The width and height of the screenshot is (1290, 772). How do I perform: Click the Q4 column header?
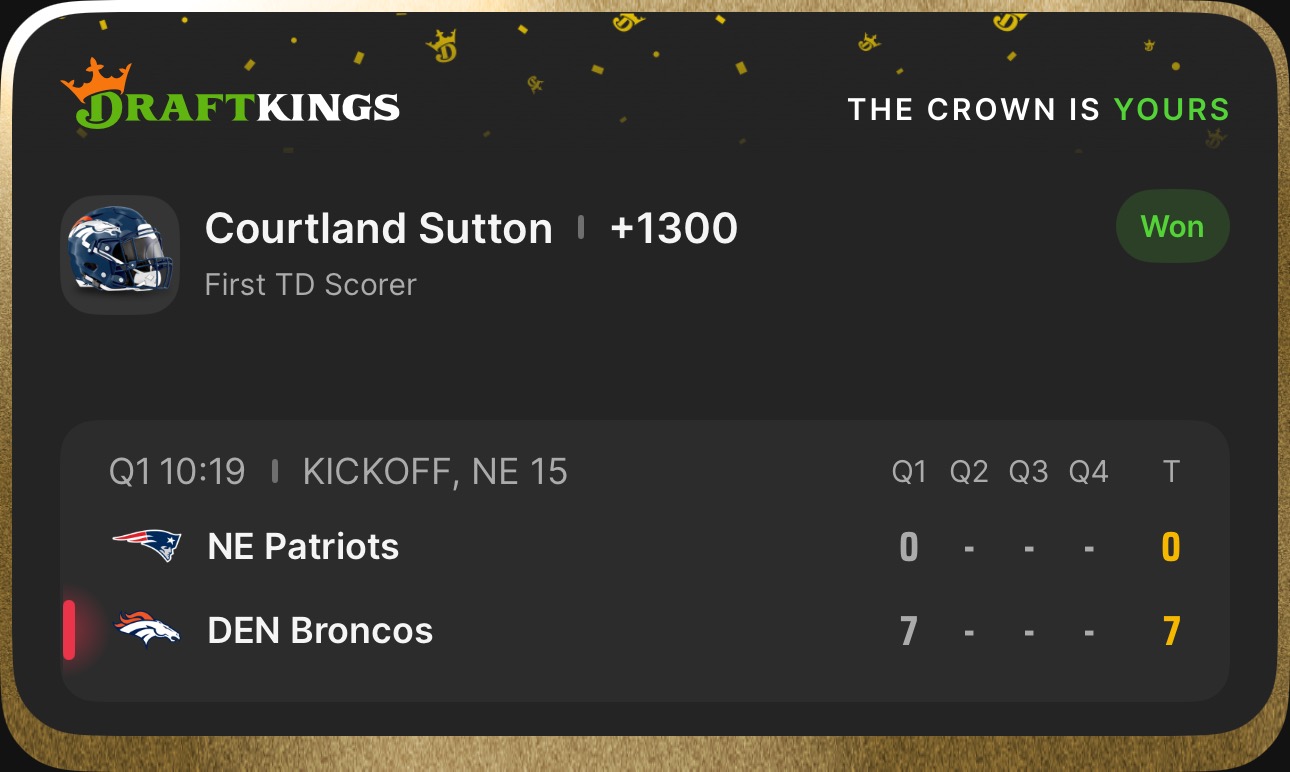click(x=1088, y=472)
